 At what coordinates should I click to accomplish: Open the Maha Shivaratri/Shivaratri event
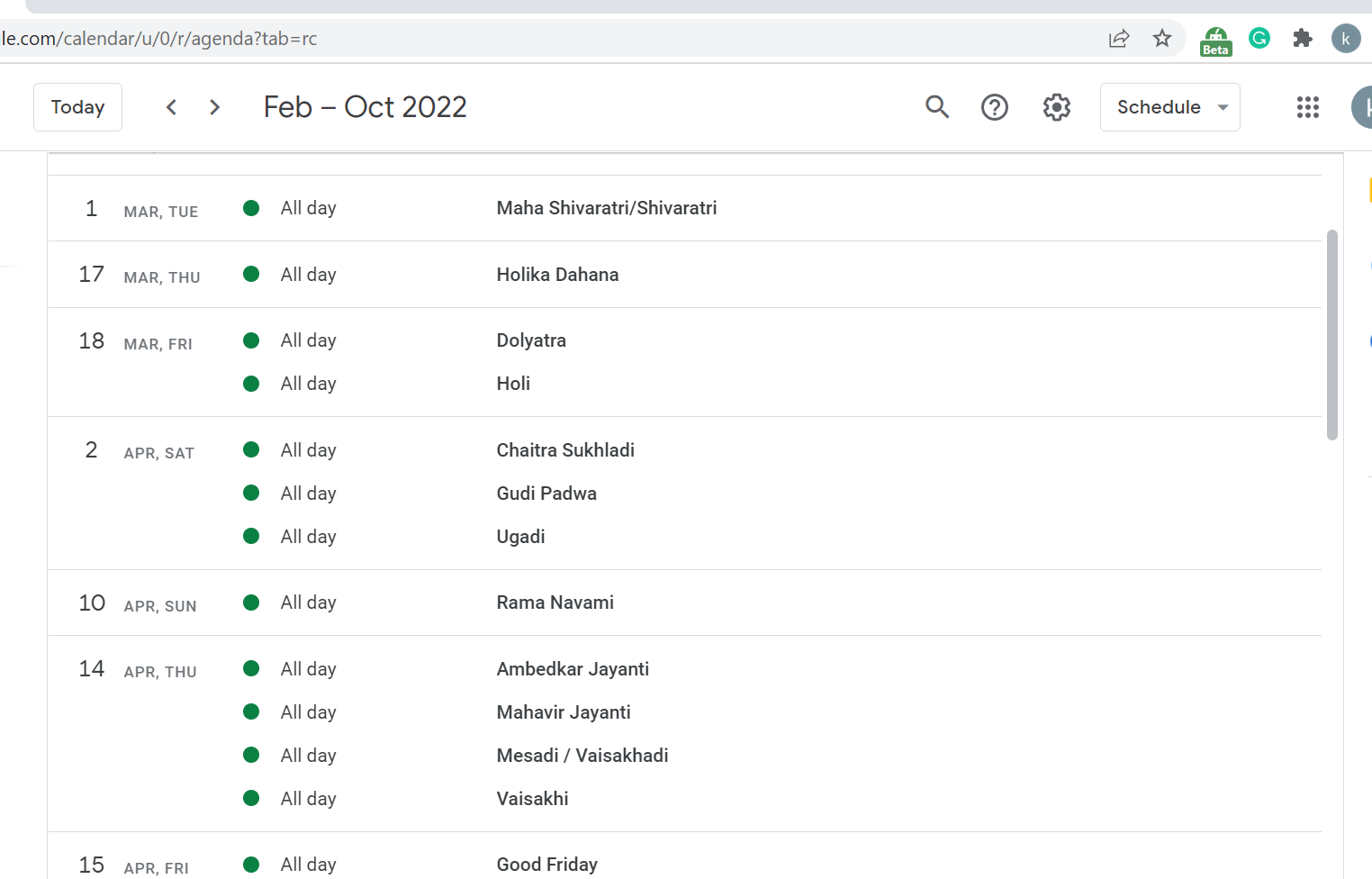pos(606,208)
